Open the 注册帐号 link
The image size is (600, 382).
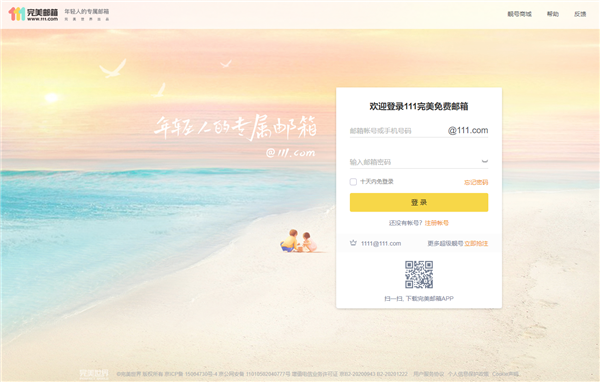[437, 223]
